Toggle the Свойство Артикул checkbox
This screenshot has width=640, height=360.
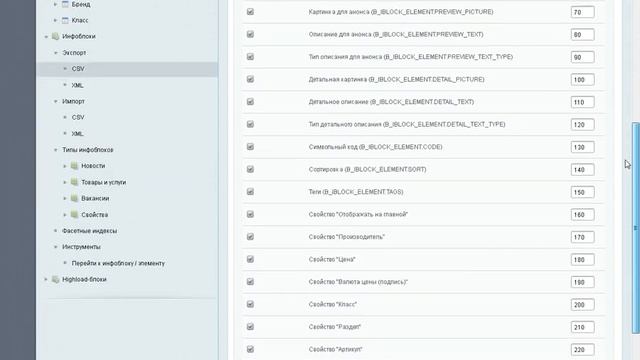(250, 349)
